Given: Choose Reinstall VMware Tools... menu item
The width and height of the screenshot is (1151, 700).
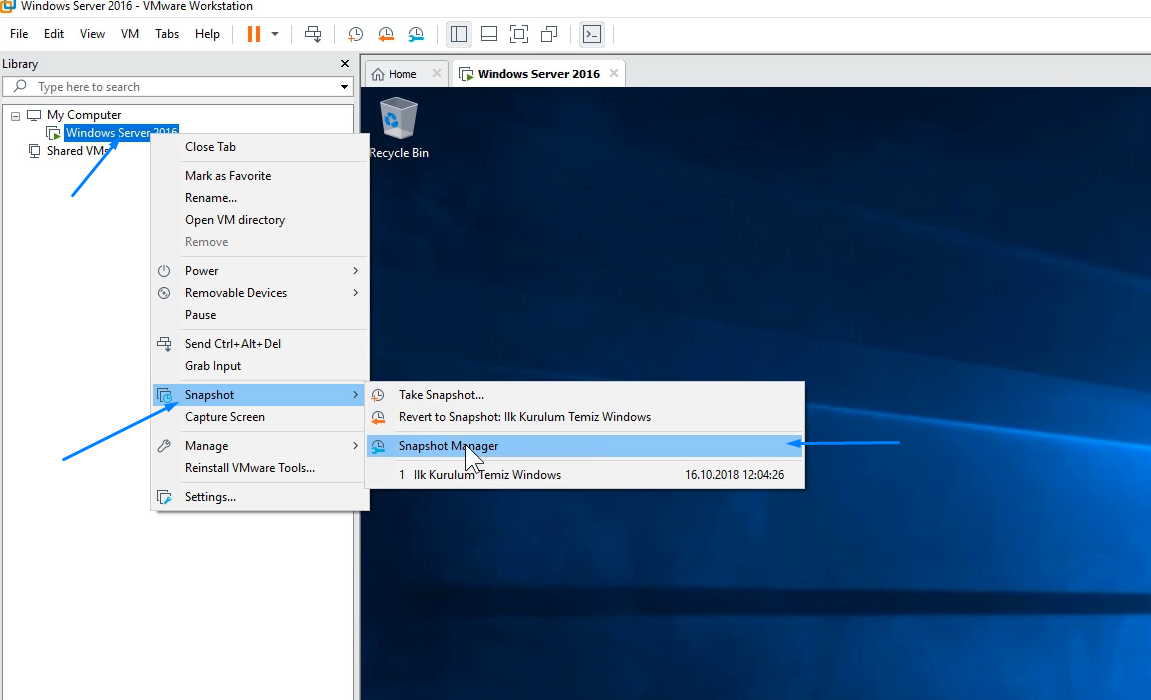Looking at the screenshot, I should [x=260, y=468].
